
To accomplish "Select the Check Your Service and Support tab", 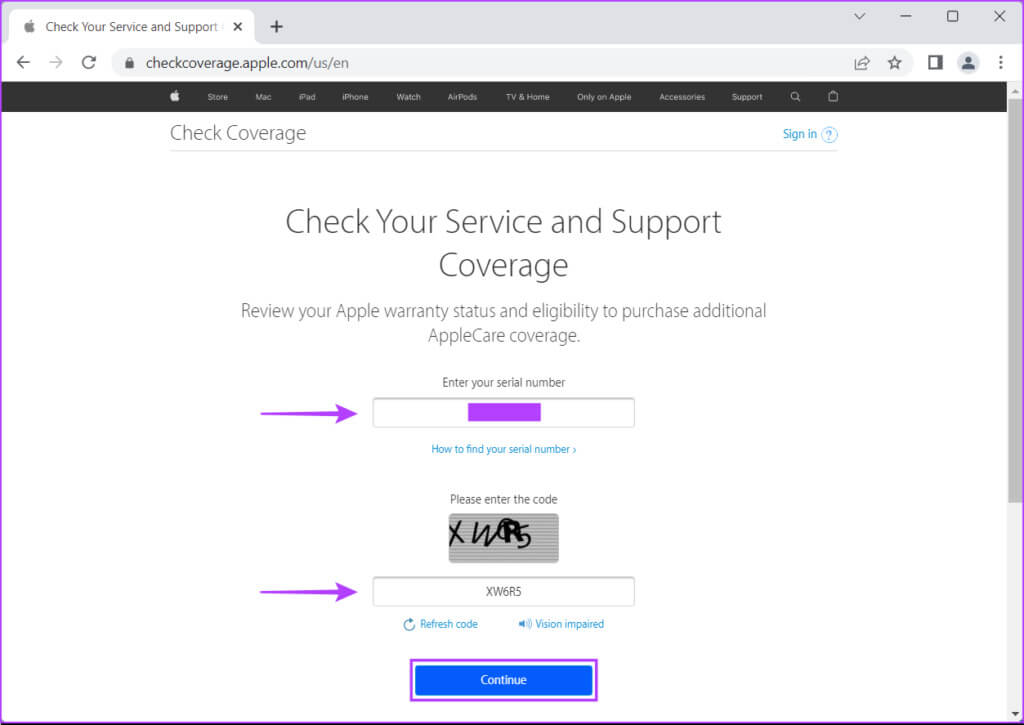I will (131, 27).
